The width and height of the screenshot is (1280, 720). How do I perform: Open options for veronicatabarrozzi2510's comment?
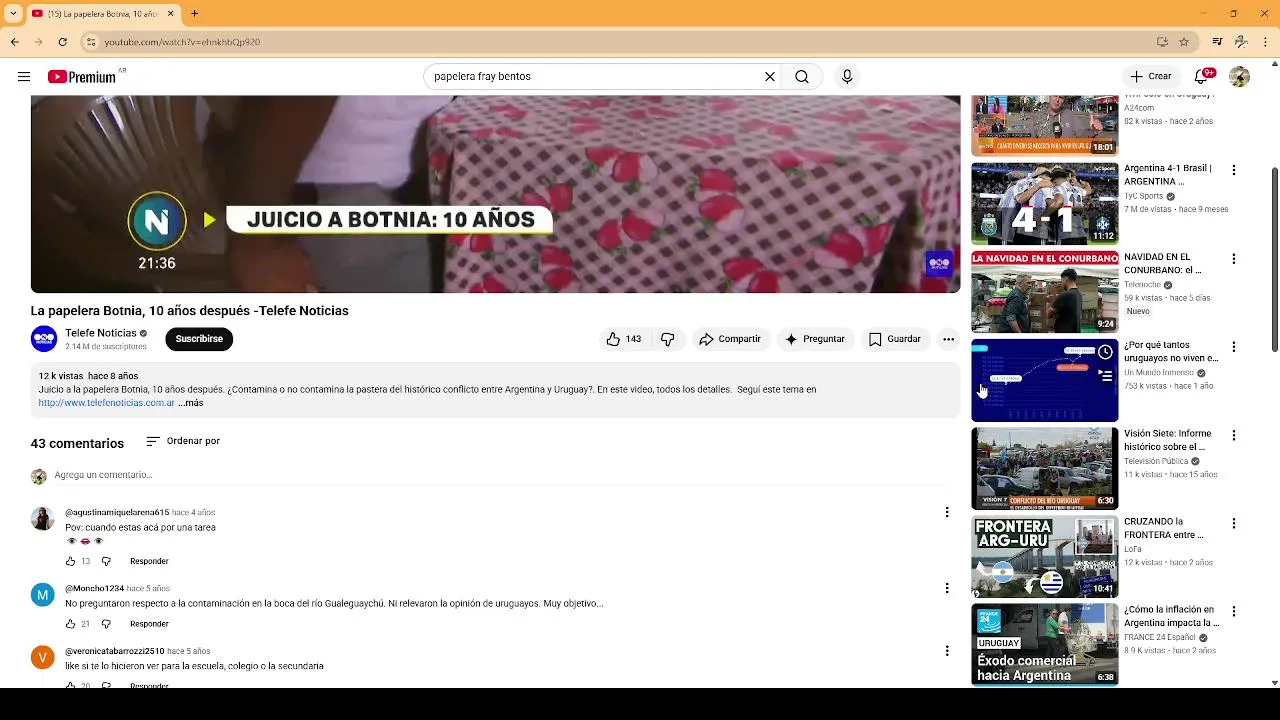pyautogui.click(x=947, y=651)
